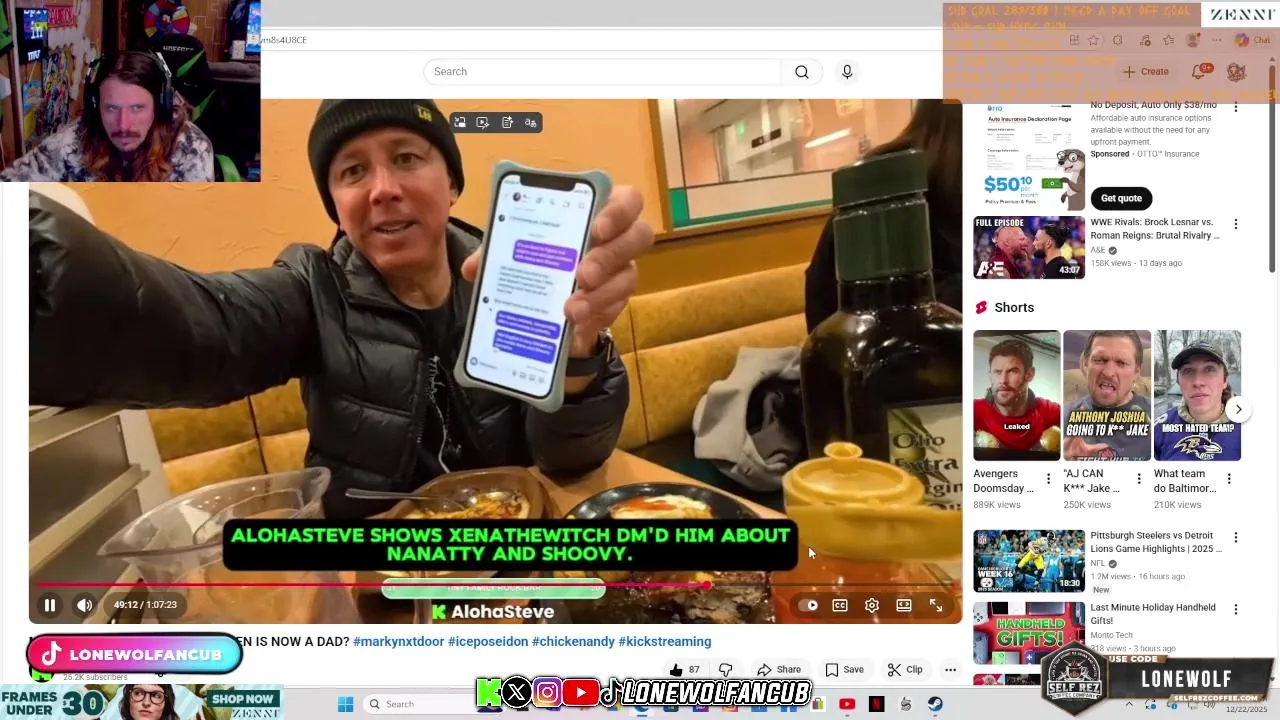Open the Avengers Doomsday short
The height and width of the screenshot is (720, 1280).
click(x=1017, y=396)
